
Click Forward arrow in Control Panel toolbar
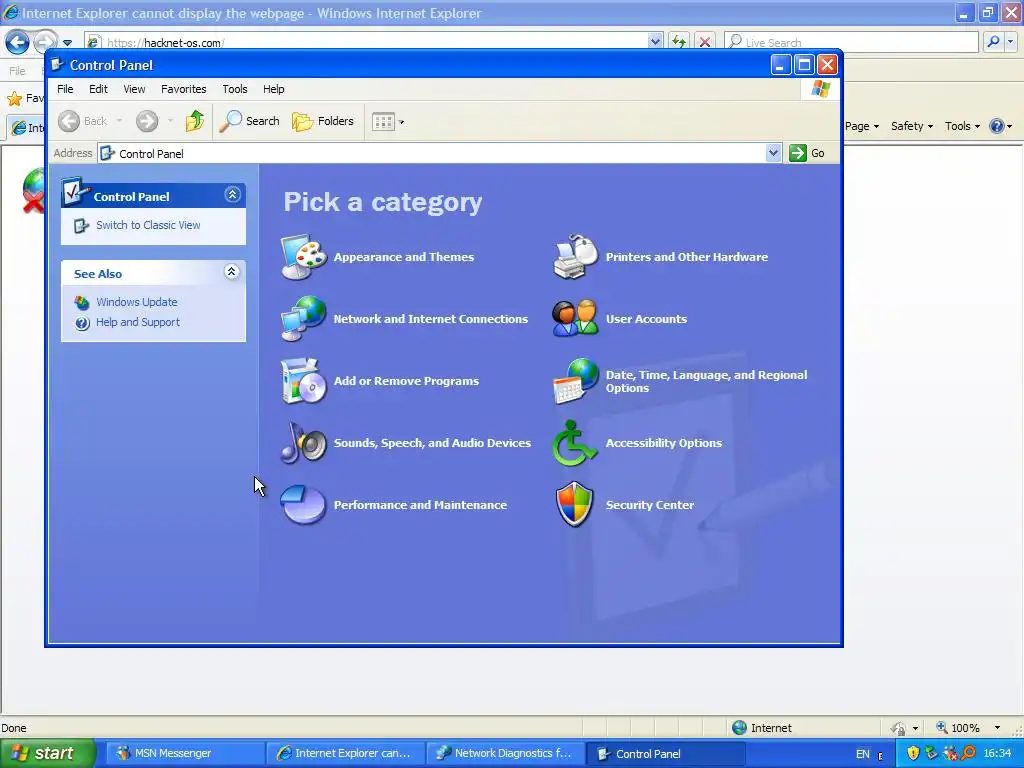tap(147, 121)
